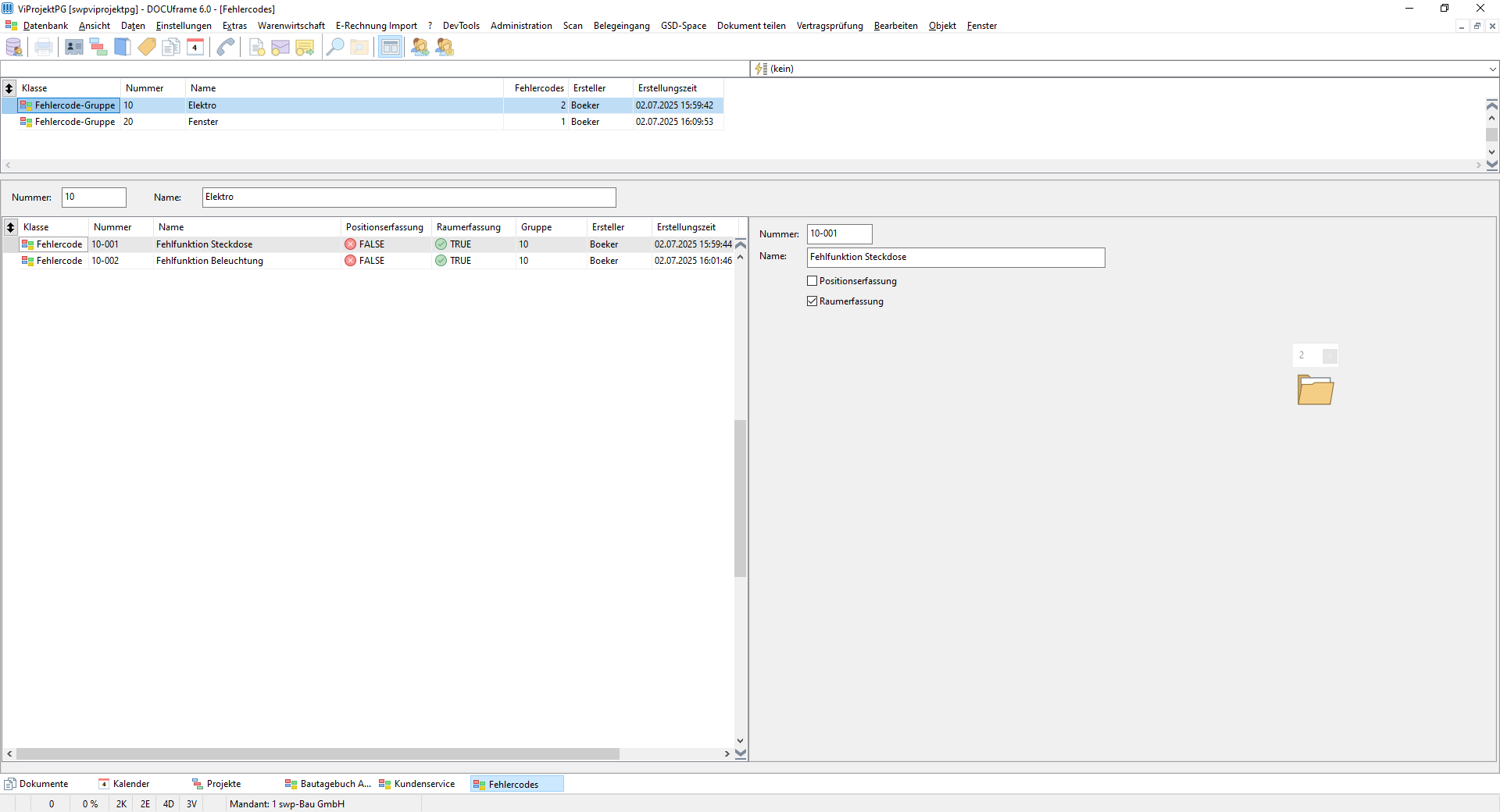Select the Fehlercodes tab

[x=516, y=784]
